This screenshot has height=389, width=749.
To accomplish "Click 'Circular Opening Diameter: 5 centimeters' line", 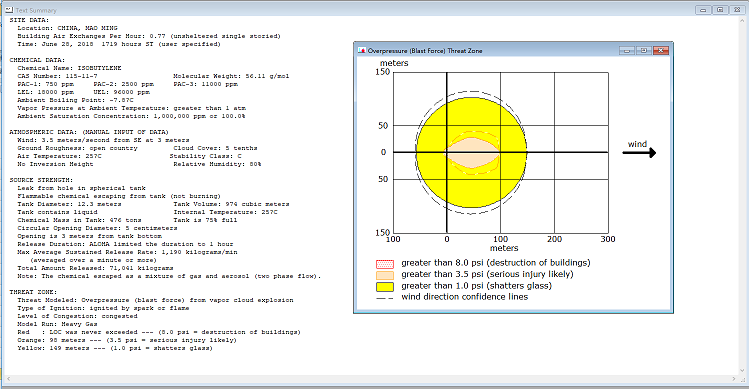I will [x=97, y=228].
